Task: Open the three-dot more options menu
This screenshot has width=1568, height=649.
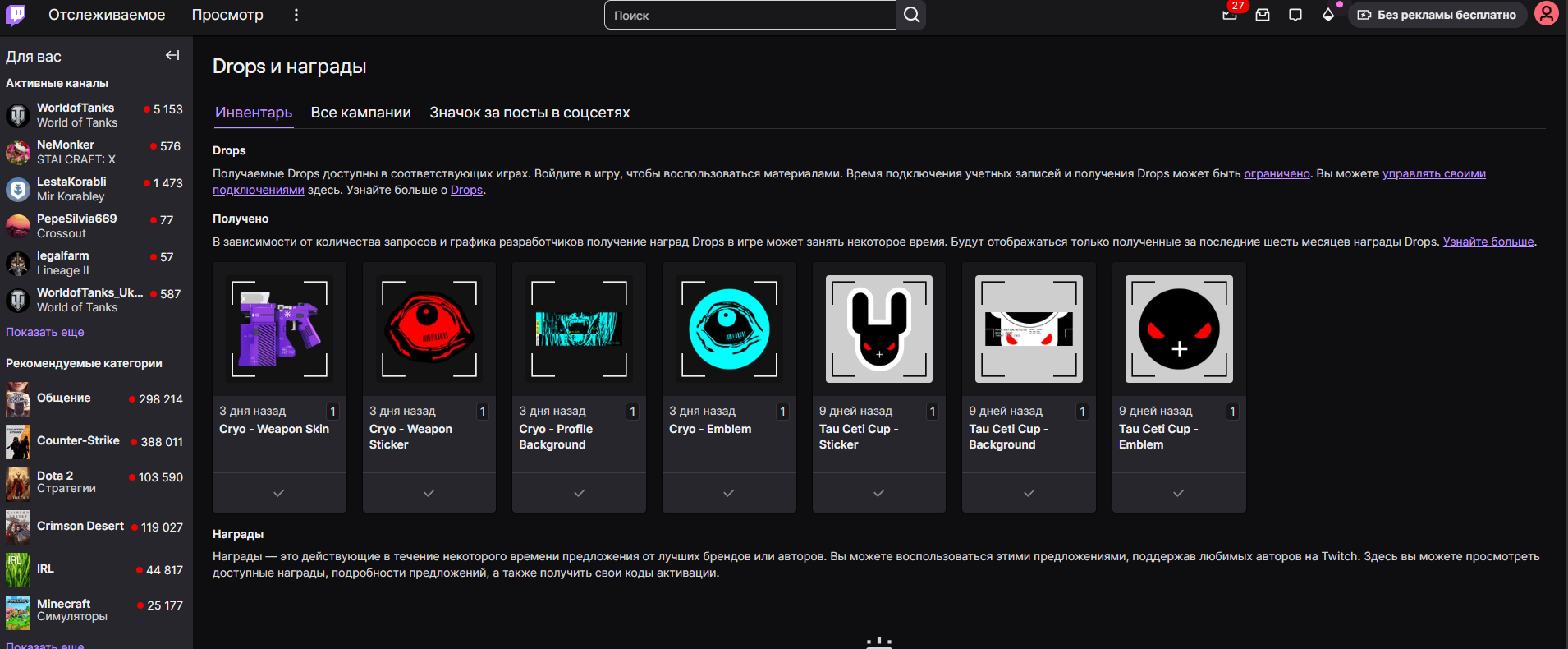Action: click(296, 15)
